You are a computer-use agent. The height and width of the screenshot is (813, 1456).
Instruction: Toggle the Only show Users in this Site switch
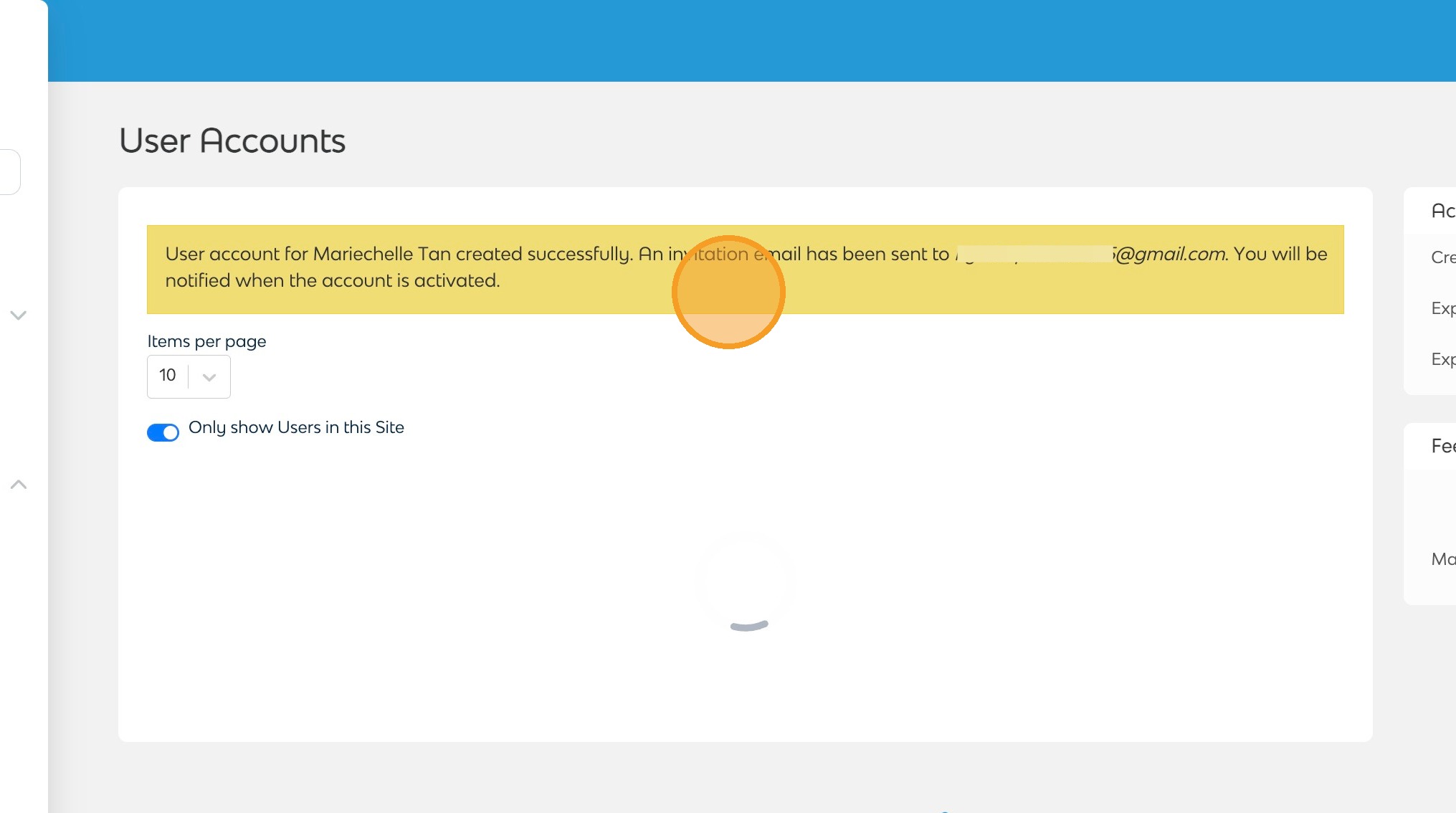[163, 432]
